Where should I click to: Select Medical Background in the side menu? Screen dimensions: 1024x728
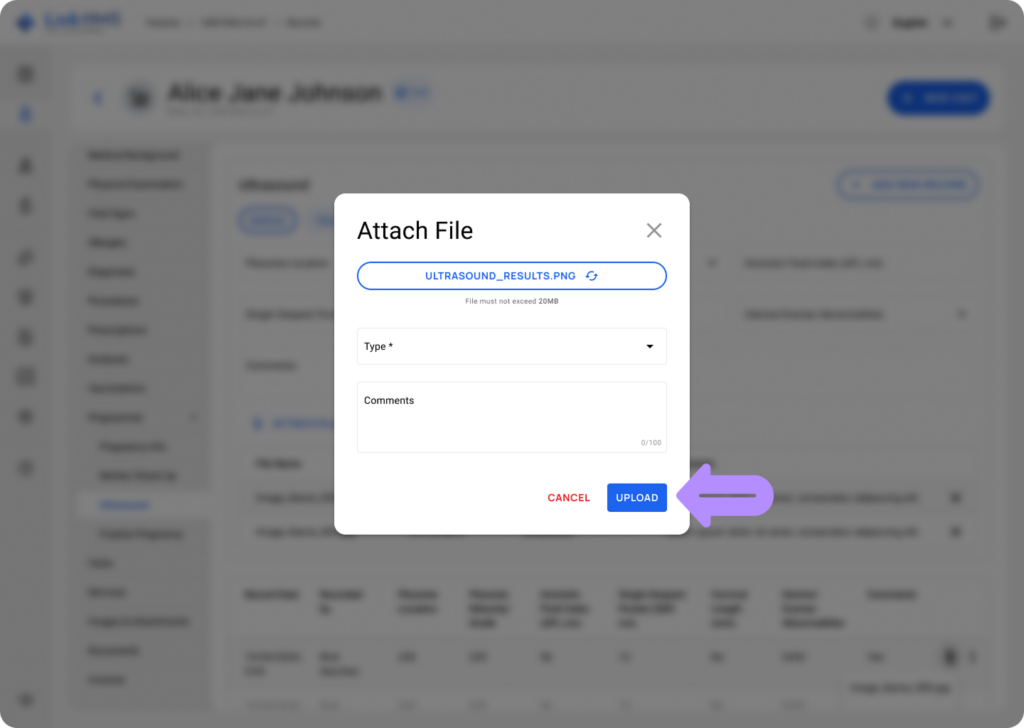pyautogui.click(x=133, y=155)
